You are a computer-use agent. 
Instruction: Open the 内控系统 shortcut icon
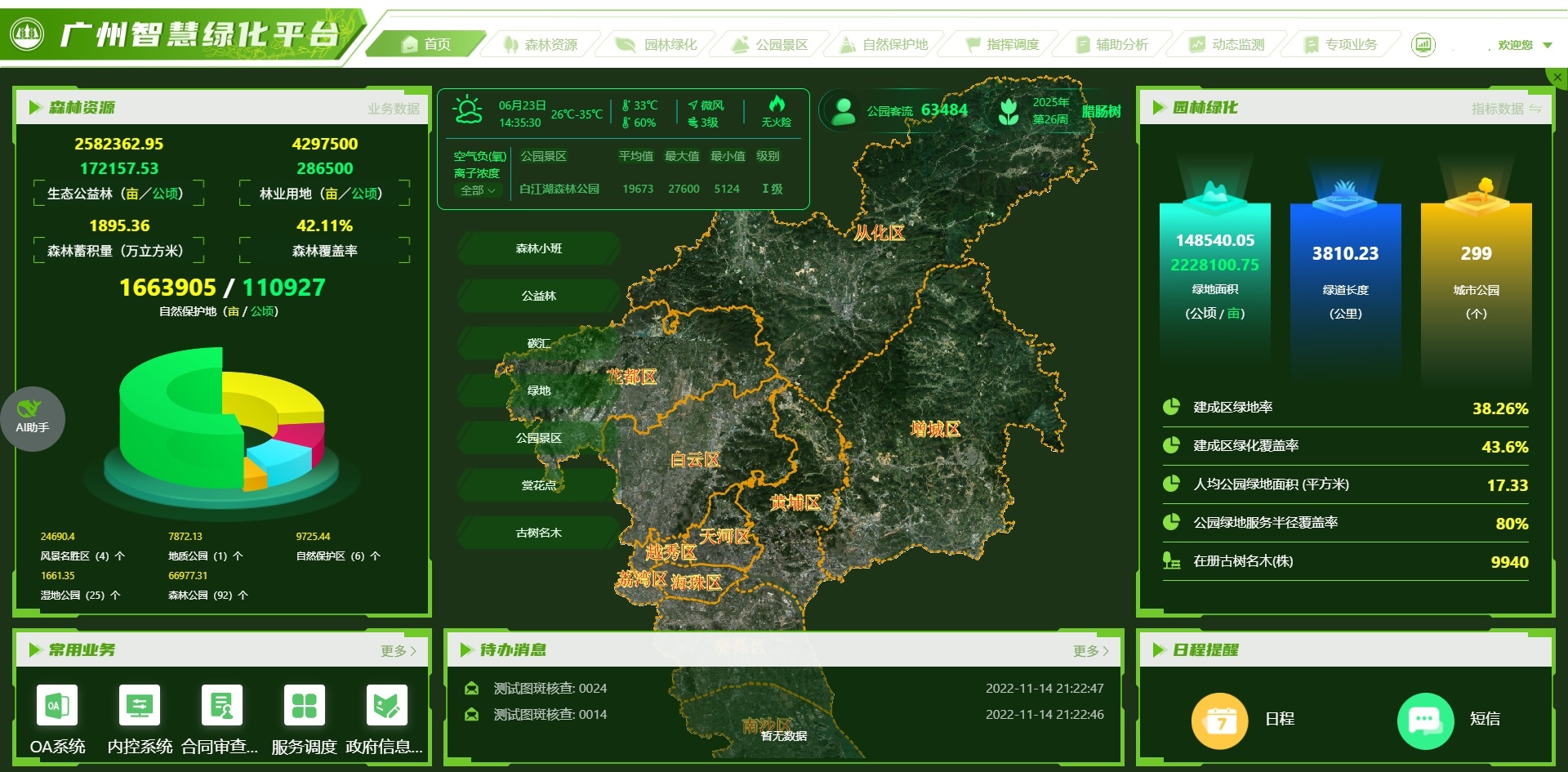140,705
